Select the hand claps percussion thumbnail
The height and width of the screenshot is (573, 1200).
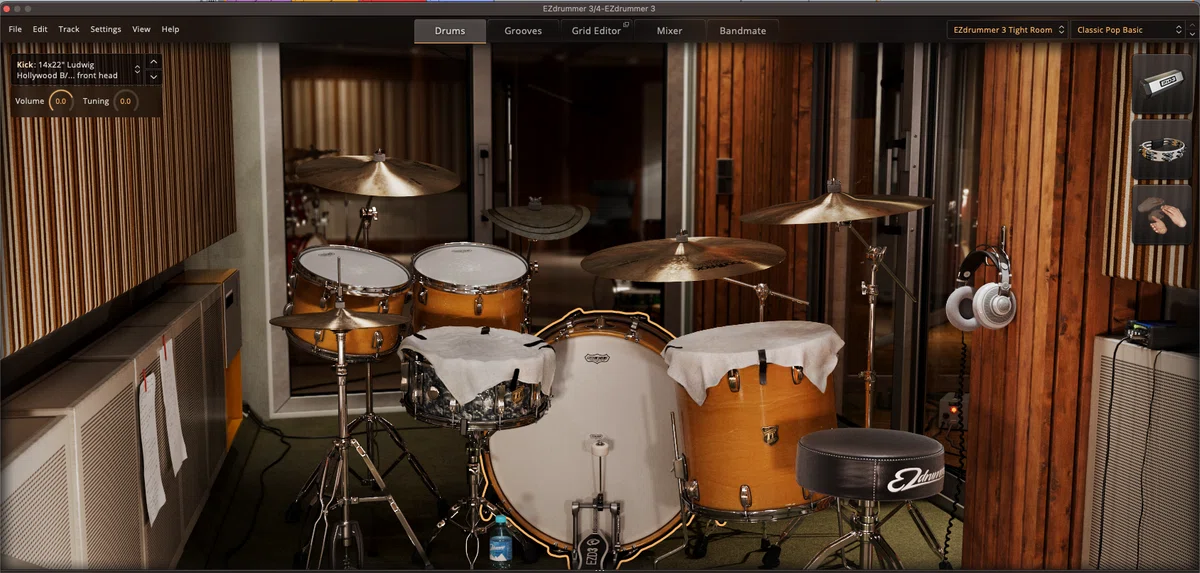coord(1161,215)
